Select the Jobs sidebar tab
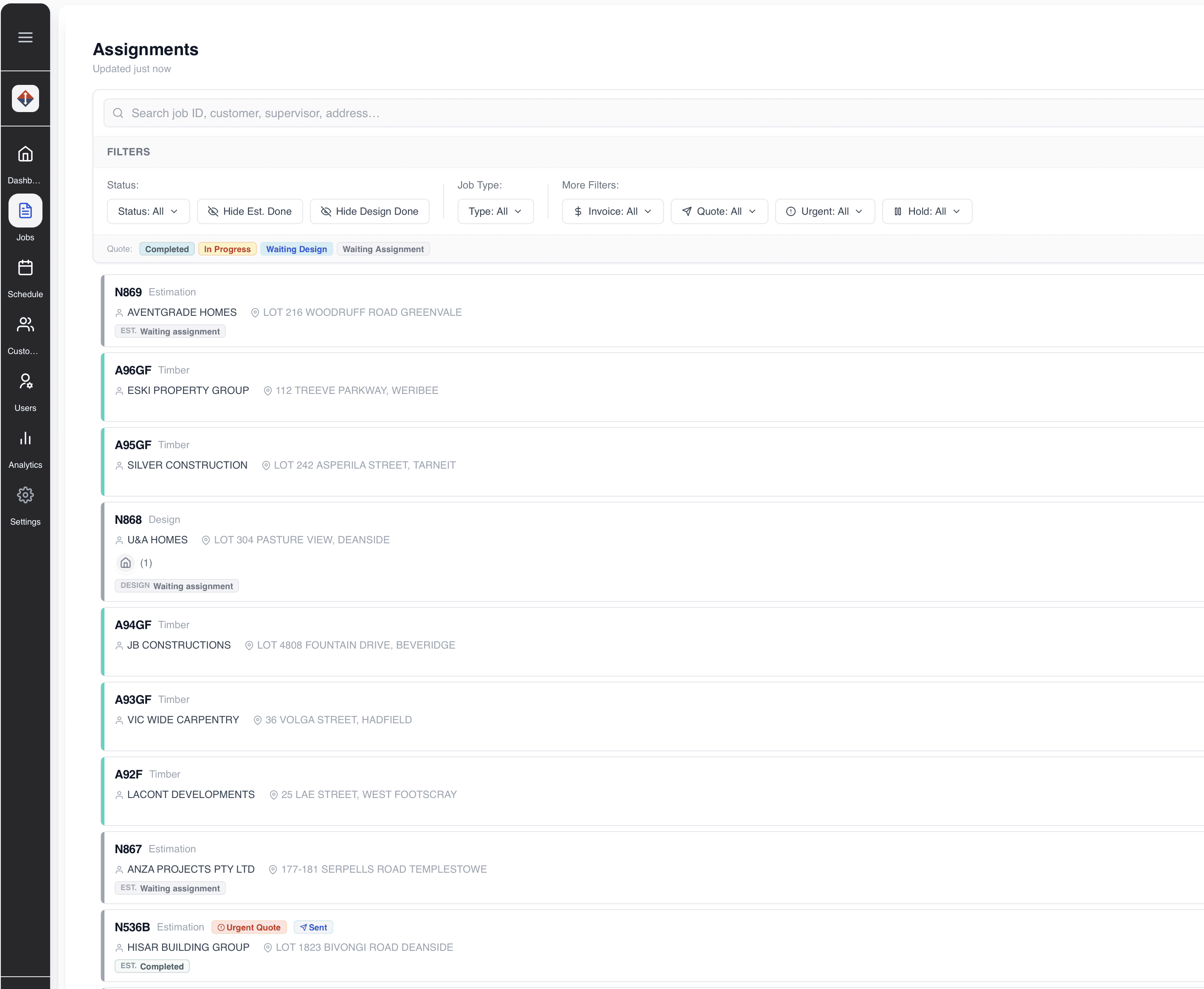1204x989 pixels. 25,211
